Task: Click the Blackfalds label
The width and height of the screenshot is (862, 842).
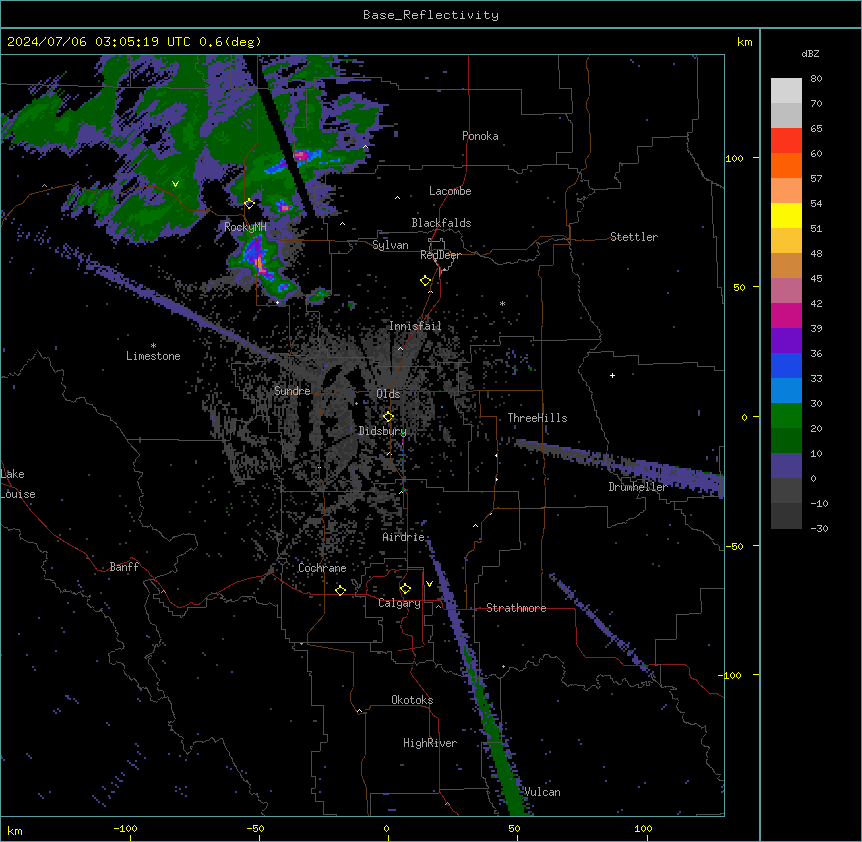Action: pos(441,223)
